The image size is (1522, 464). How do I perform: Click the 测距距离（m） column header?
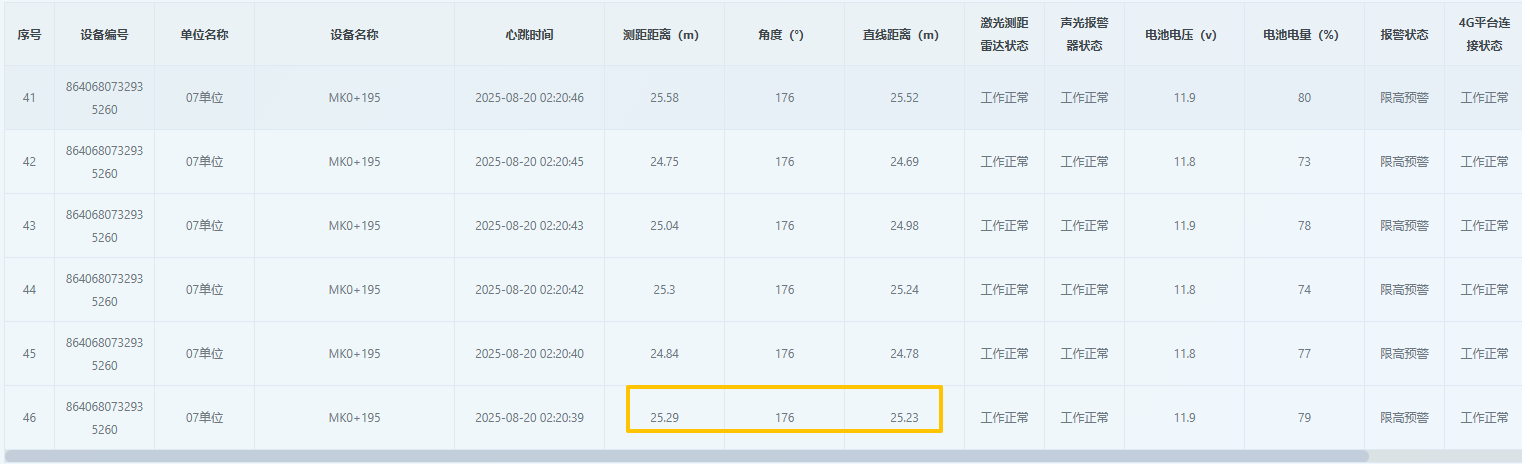click(x=664, y=34)
